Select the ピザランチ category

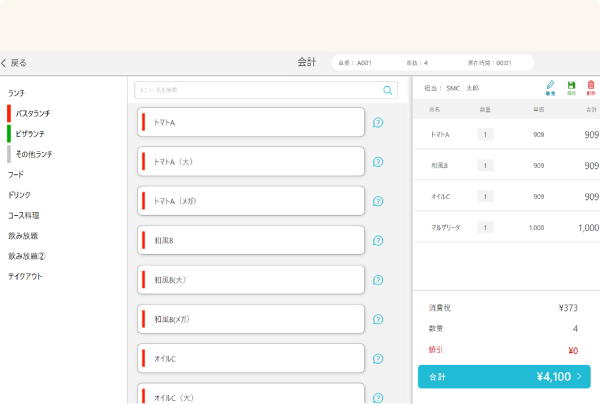click(x=30, y=133)
